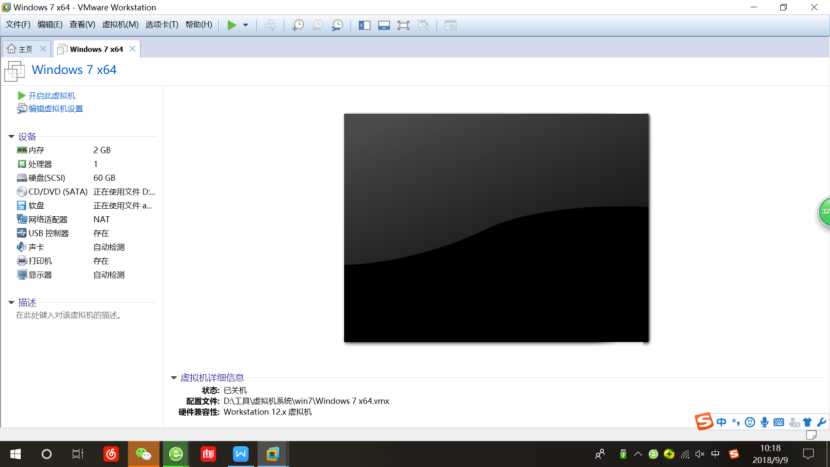The image size is (830, 467).
Task: Click the Sogou S logo on IME bar
Action: click(703, 421)
